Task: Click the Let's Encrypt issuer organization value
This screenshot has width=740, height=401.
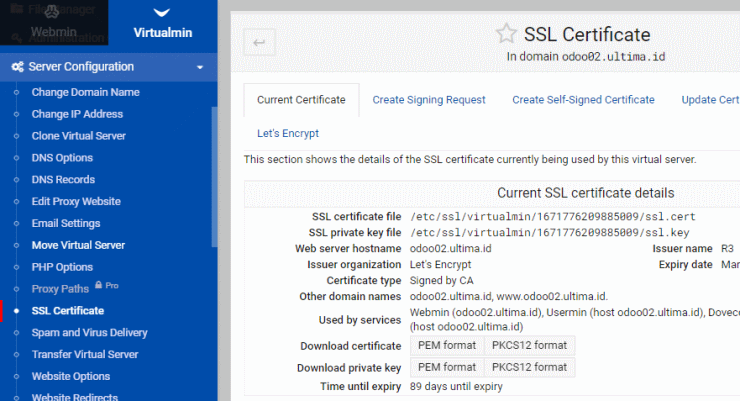Action: 440,265
